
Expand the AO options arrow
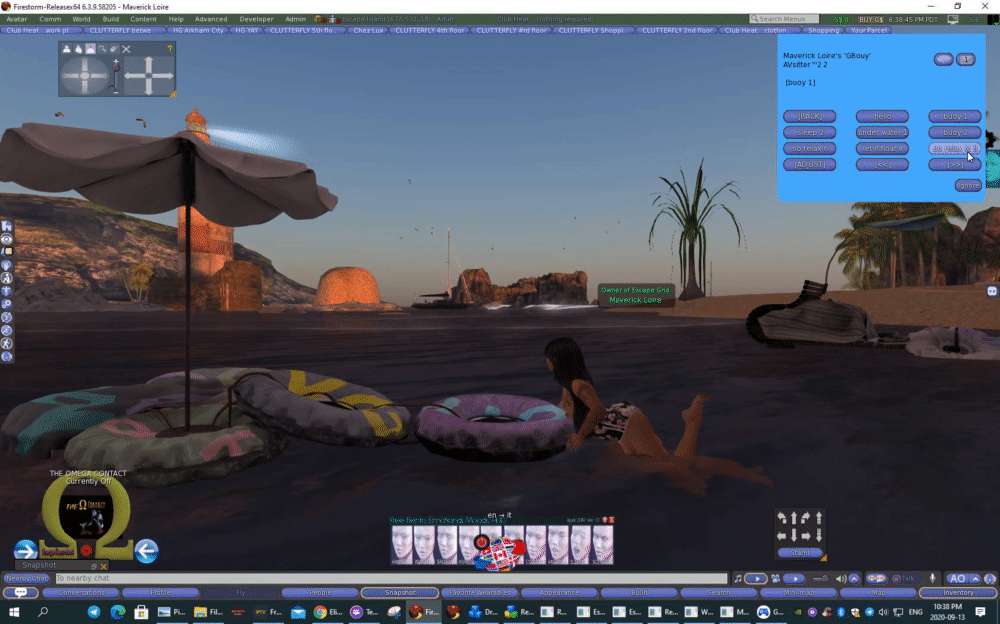pyautogui.click(x=975, y=579)
